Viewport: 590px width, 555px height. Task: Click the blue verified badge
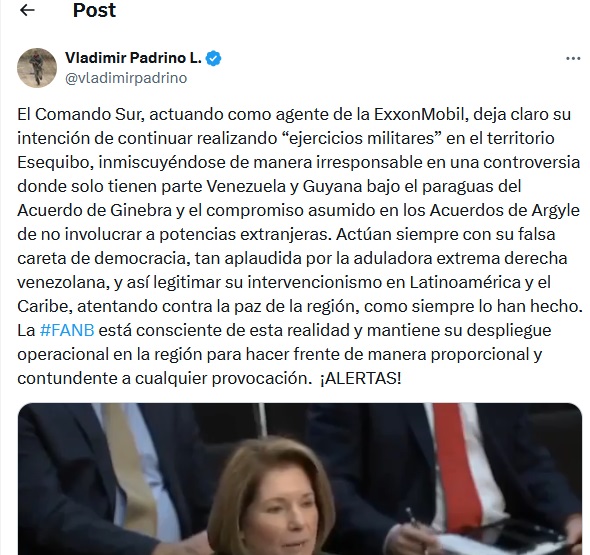(x=214, y=59)
